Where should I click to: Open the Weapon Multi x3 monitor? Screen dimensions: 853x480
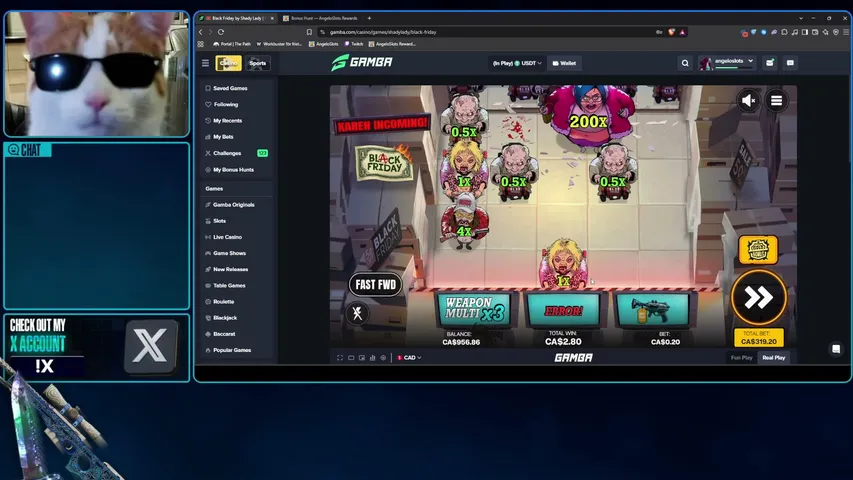(x=474, y=309)
